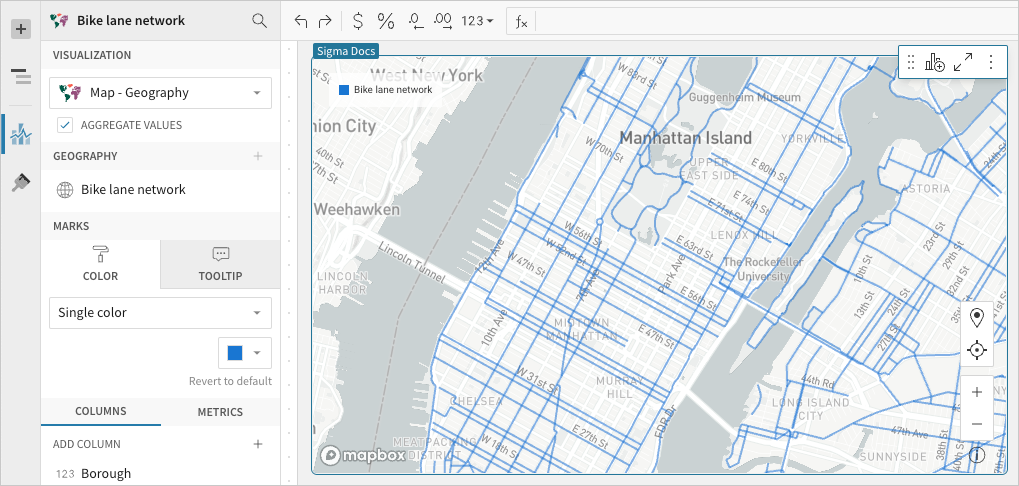This screenshot has width=1019, height=486.
Task: Click the map recenter crosshair button
Action: coord(976,350)
